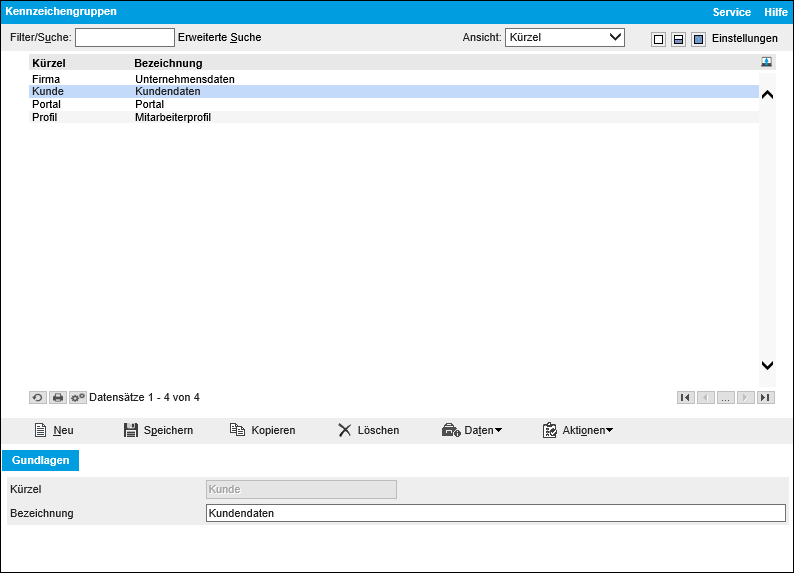Open list settings gear icon
Image resolution: width=794 pixels, height=573 pixels.
[x=78, y=397]
